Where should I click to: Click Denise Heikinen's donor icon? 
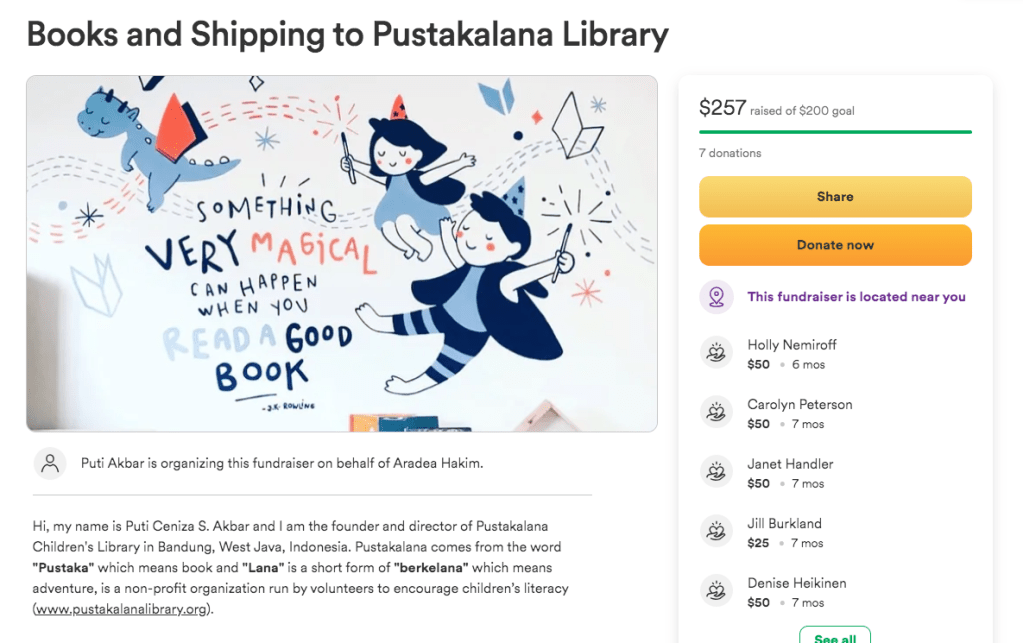coord(716,591)
